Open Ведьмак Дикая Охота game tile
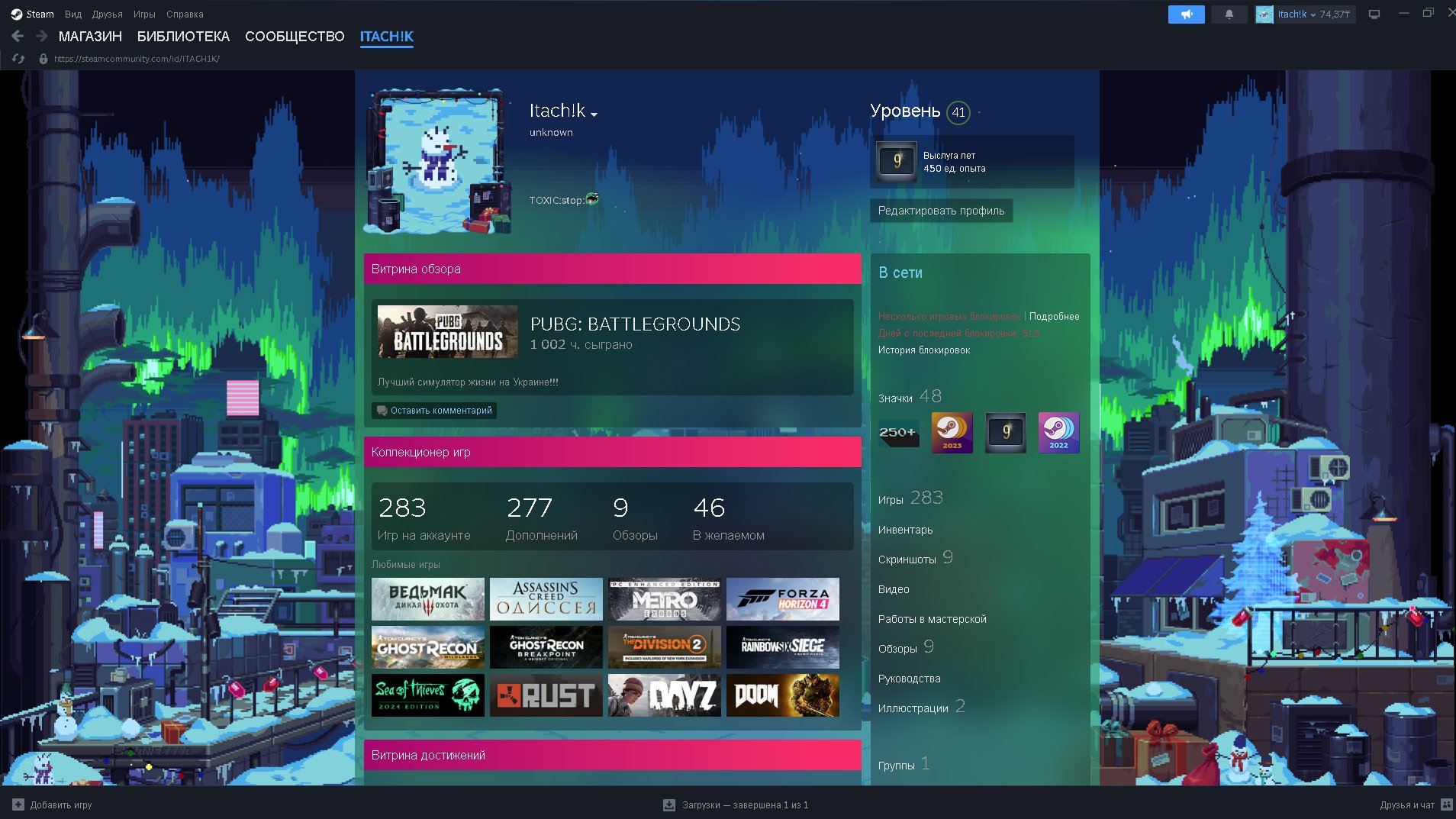Image resolution: width=1456 pixels, height=819 pixels. pyautogui.click(x=428, y=599)
